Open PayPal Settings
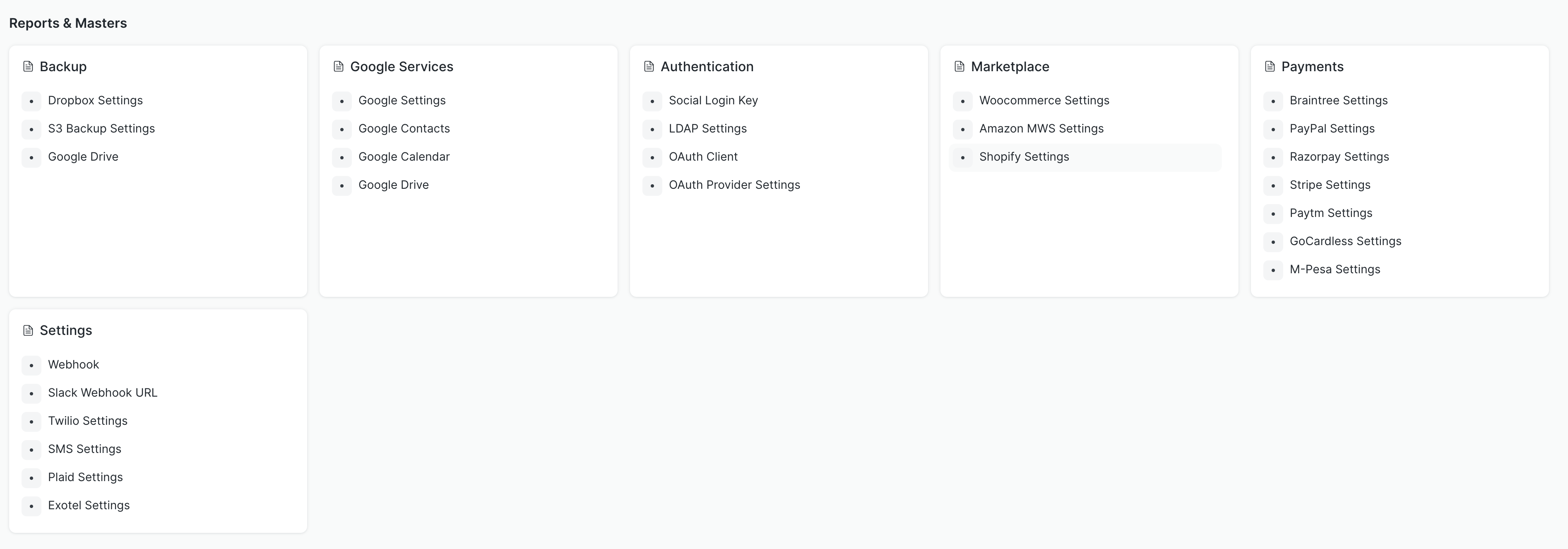 [x=1332, y=128]
